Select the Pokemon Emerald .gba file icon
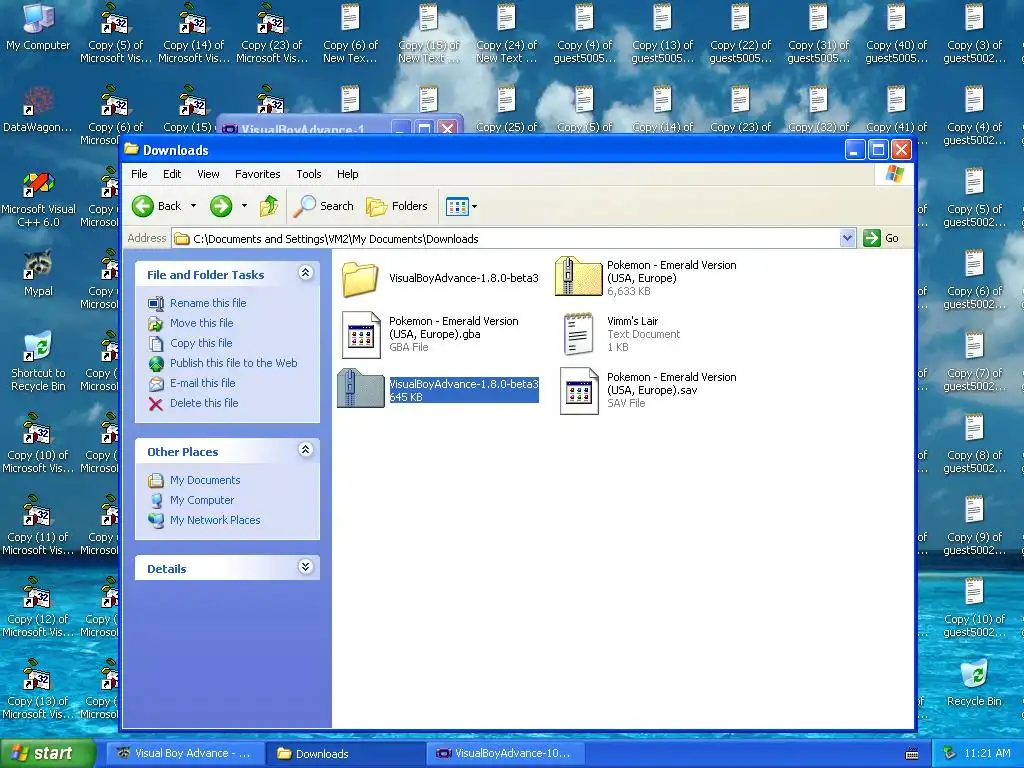The width and height of the screenshot is (1024, 768). point(361,334)
